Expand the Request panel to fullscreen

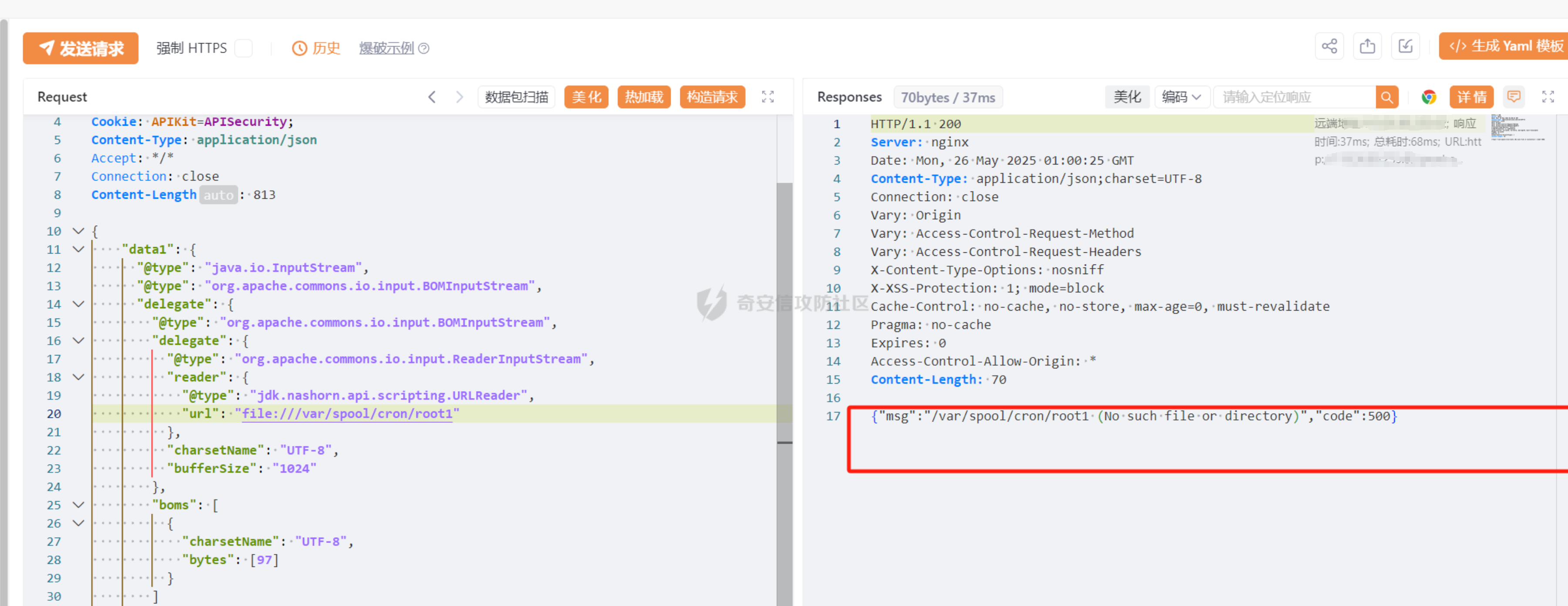tap(768, 97)
